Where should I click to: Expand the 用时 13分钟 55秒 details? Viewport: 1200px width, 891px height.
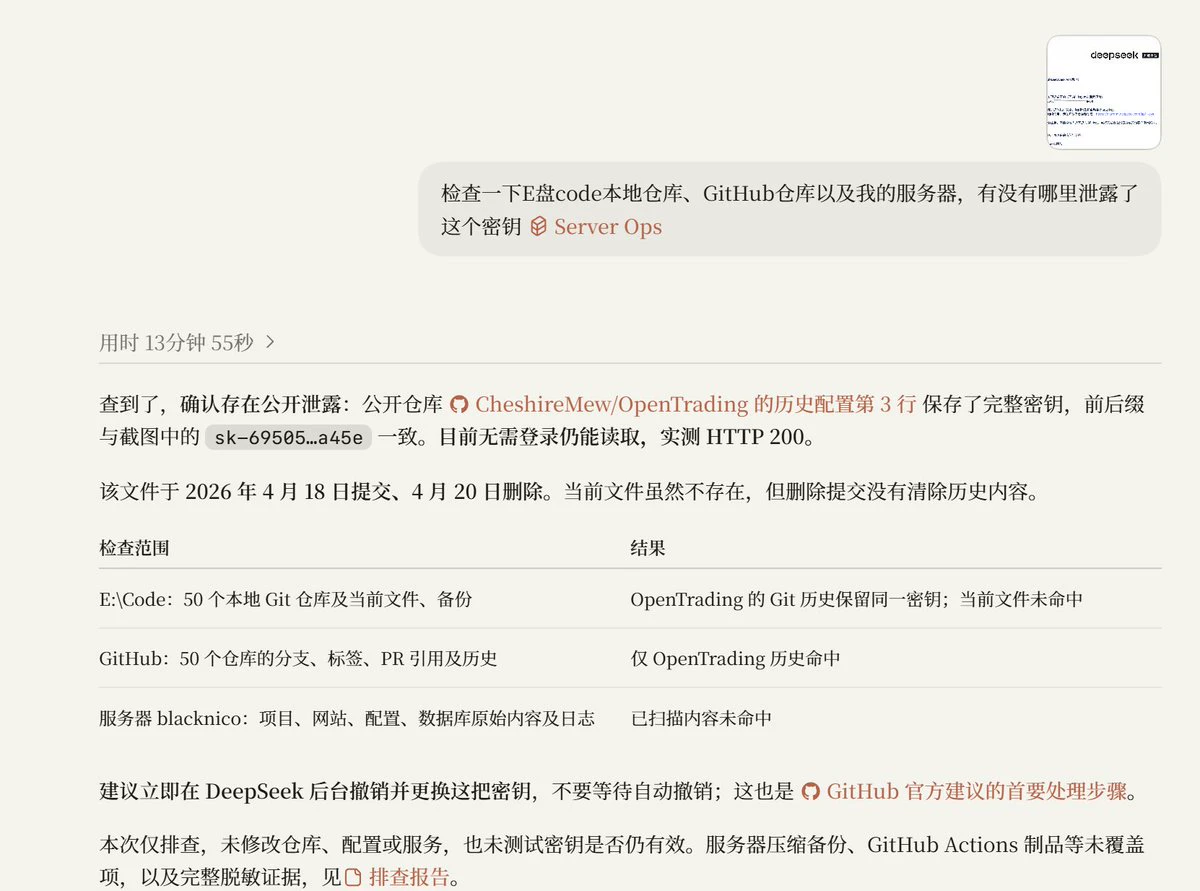click(187, 343)
